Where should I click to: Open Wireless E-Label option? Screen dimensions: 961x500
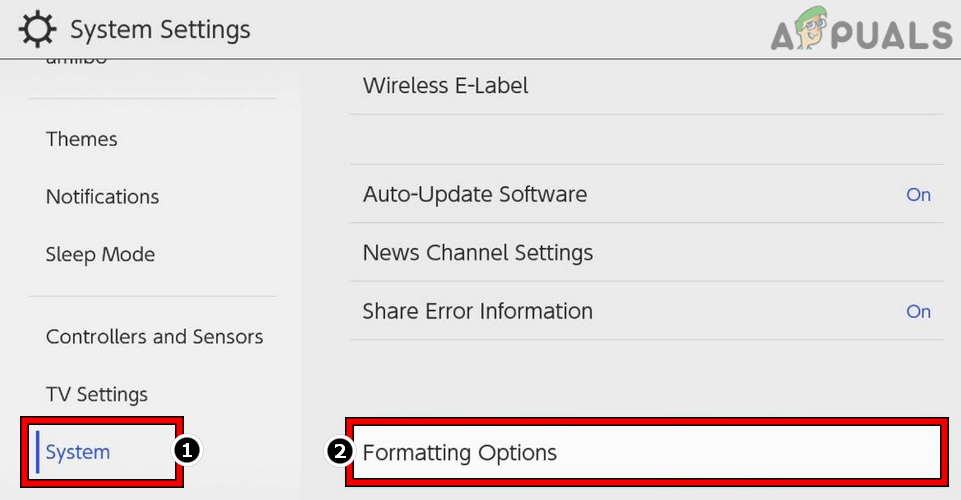[445, 86]
